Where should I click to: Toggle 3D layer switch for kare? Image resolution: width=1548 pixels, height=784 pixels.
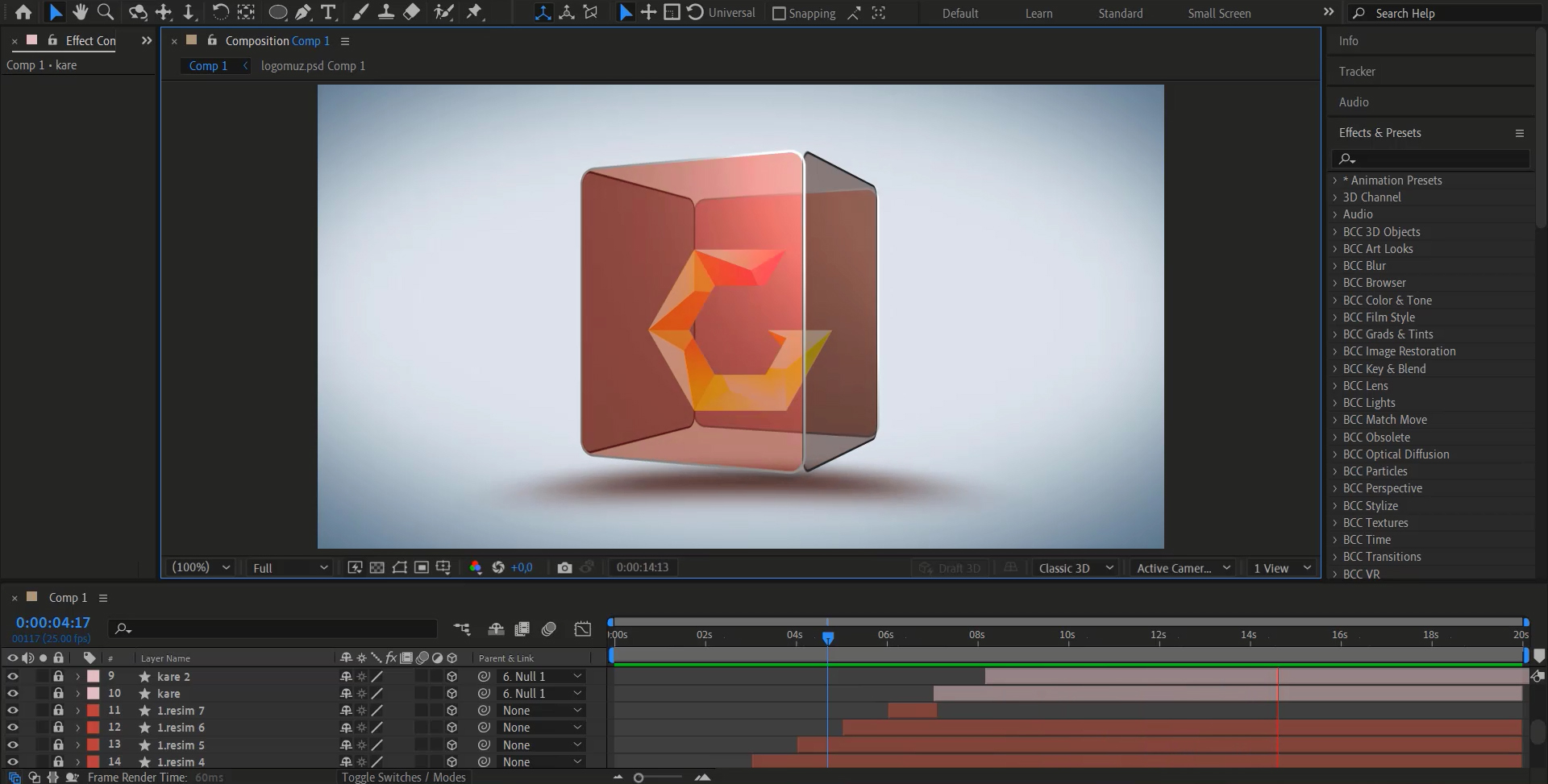[x=451, y=694]
